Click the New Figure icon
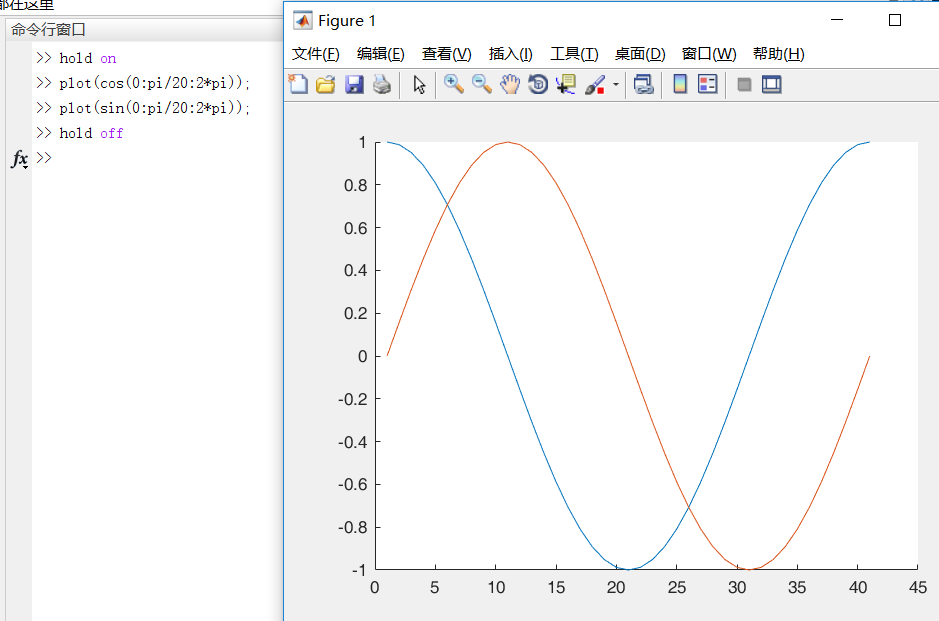This screenshot has height=621, width=939. point(297,85)
